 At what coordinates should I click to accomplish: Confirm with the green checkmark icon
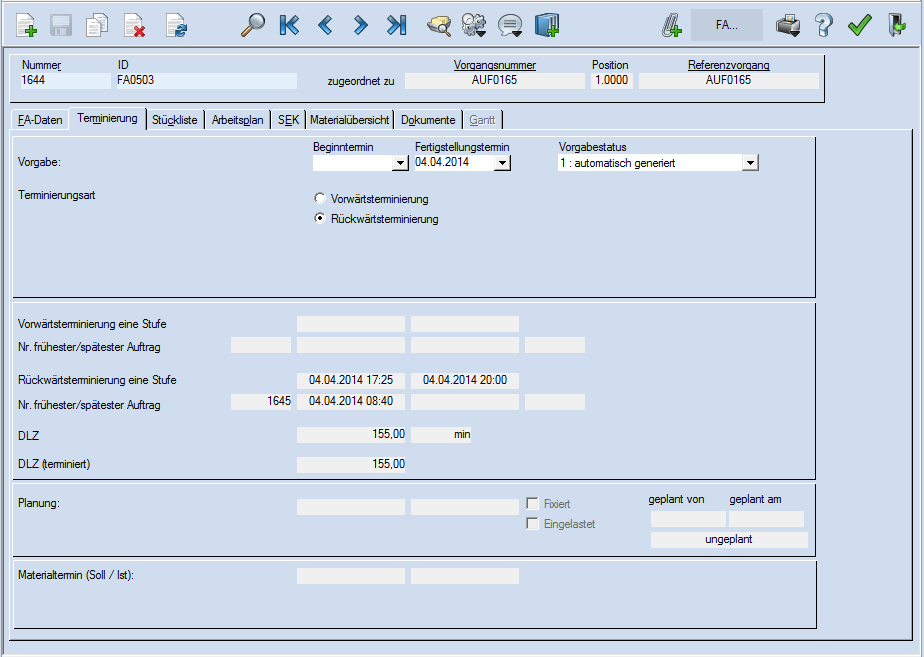click(x=859, y=26)
